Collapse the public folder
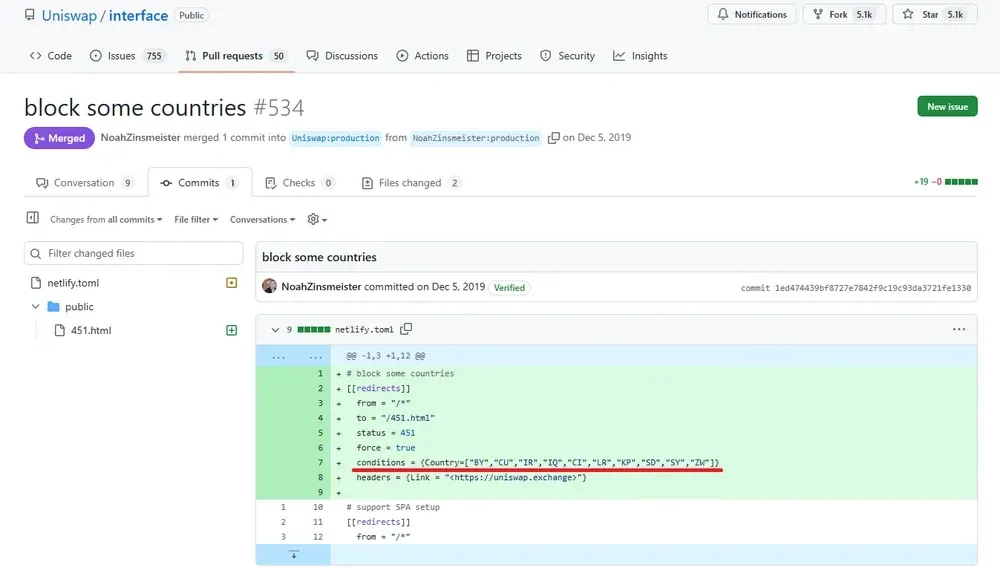Image resolution: width=1000 pixels, height=570 pixels. tap(36, 307)
